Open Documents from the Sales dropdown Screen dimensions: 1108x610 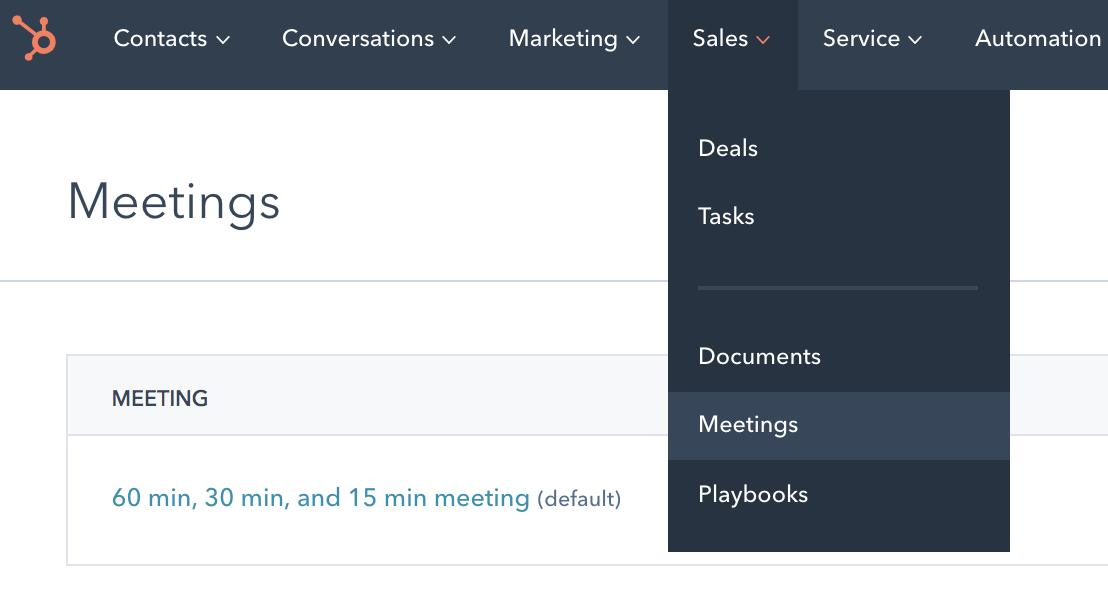[759, 356]
